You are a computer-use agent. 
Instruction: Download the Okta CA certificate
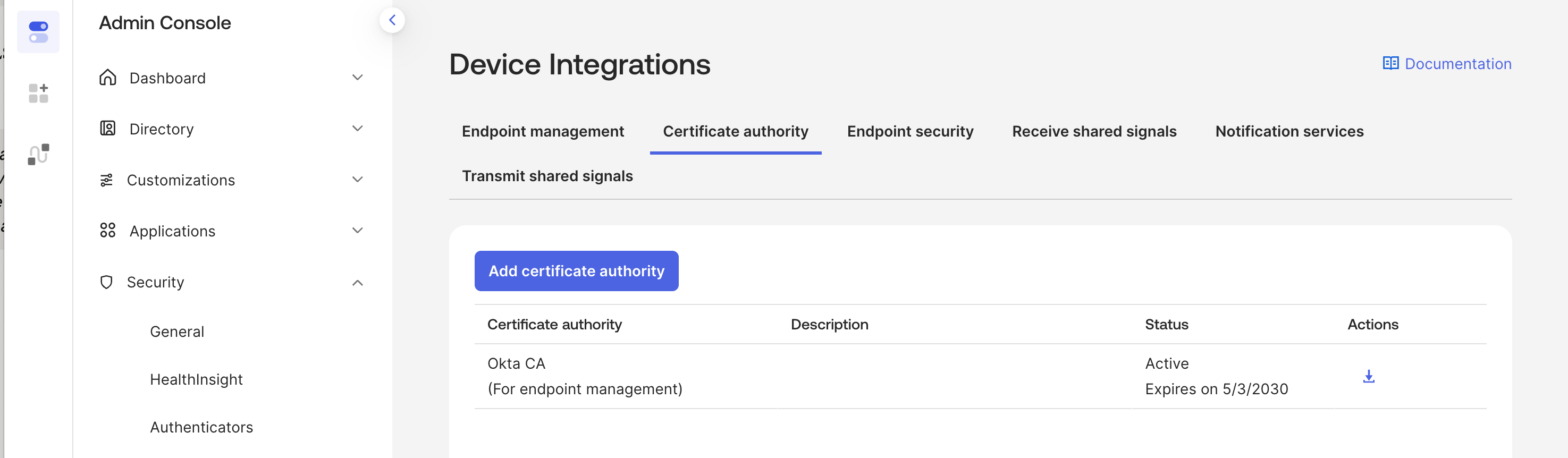(x=1368, y=377)
